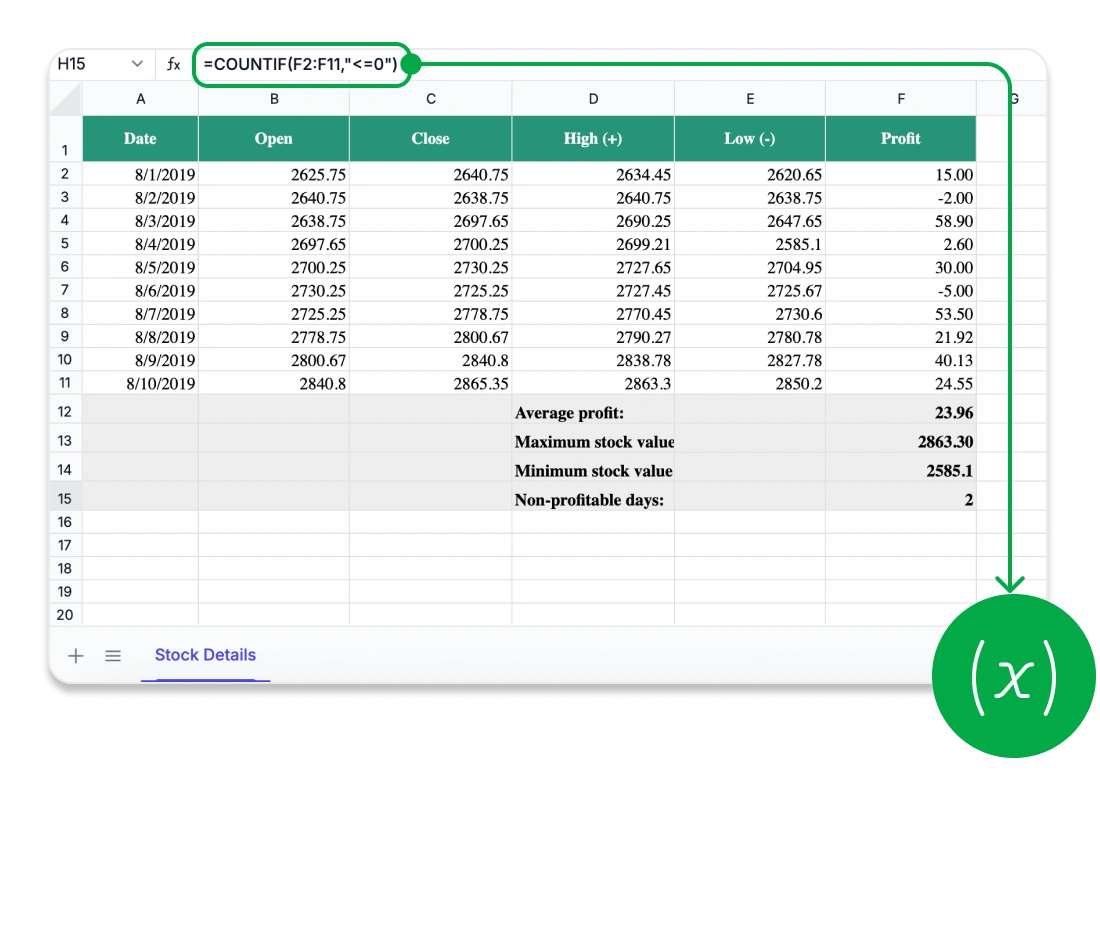Viewport: 1100px width, 928px height.
Task: Open the all-sheets hamburger icon
Action: coord(113,655)
